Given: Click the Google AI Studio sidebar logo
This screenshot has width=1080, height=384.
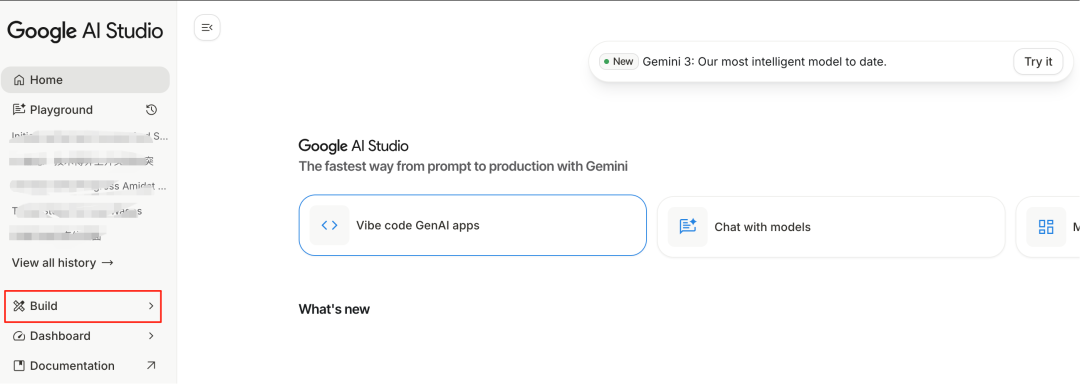Looking at the screenshot, I should click(85, 31).
